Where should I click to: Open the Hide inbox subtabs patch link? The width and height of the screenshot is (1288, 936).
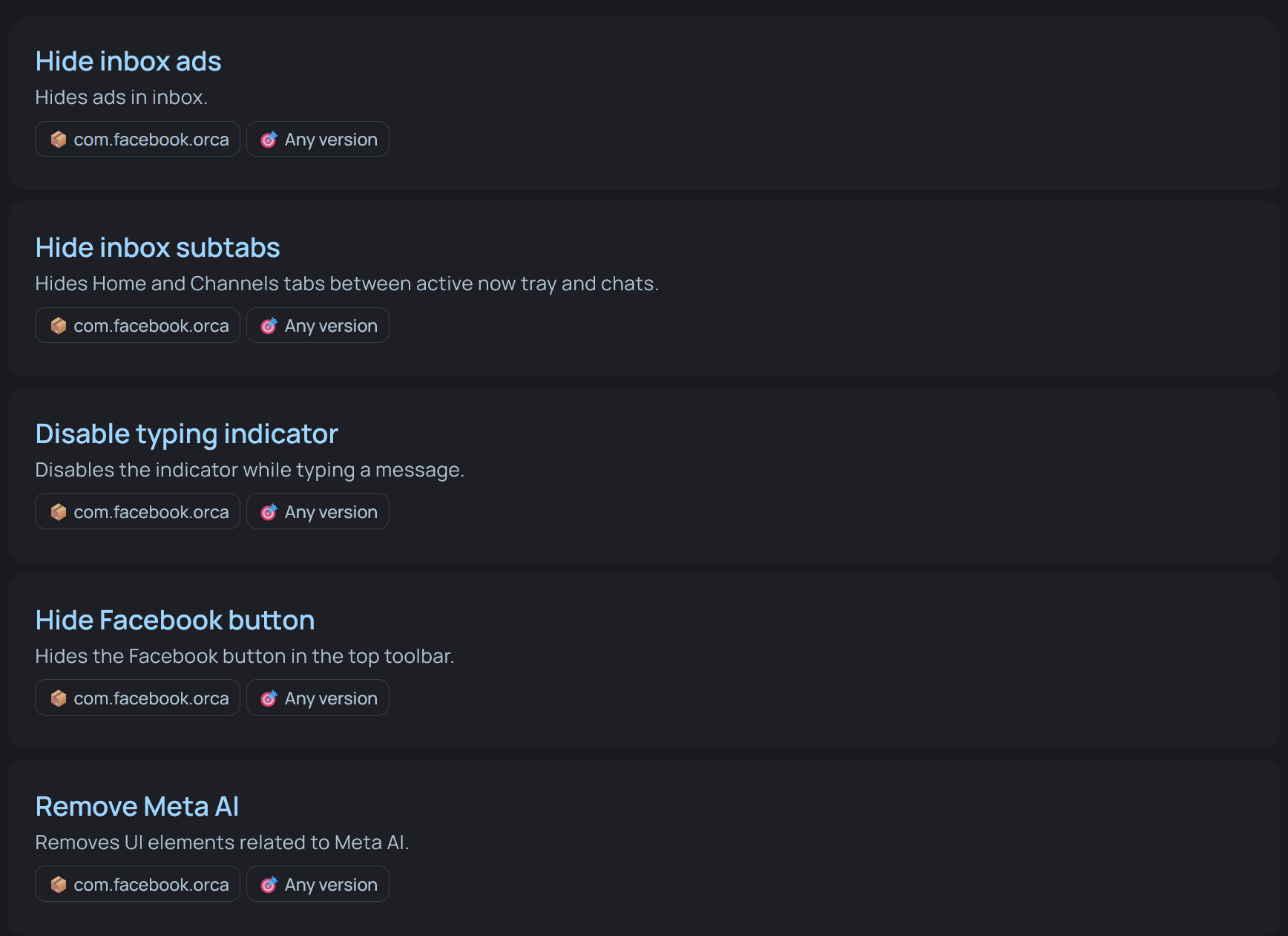(x=157, y=248)
